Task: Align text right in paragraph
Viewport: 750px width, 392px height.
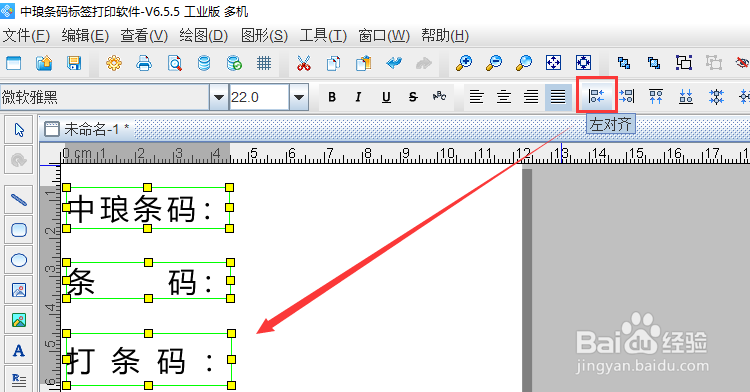Action: (x=530, y=97)
